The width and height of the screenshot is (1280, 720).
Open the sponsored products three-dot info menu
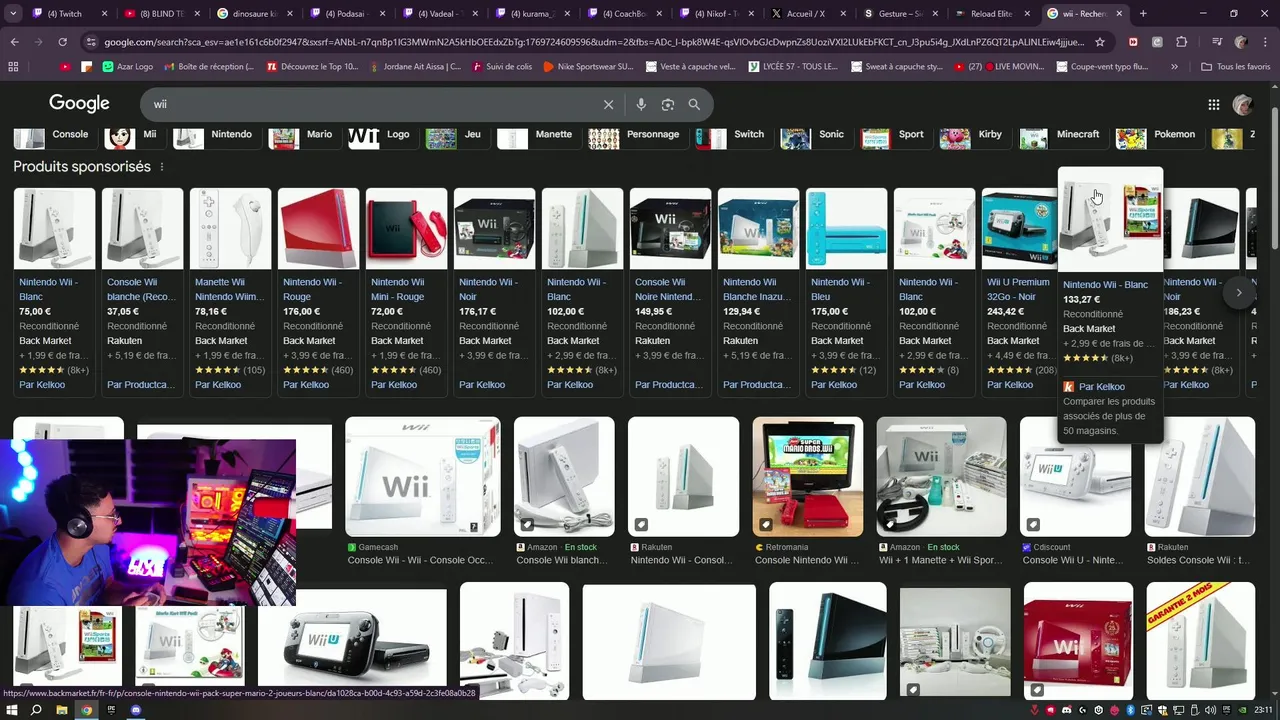162,167
